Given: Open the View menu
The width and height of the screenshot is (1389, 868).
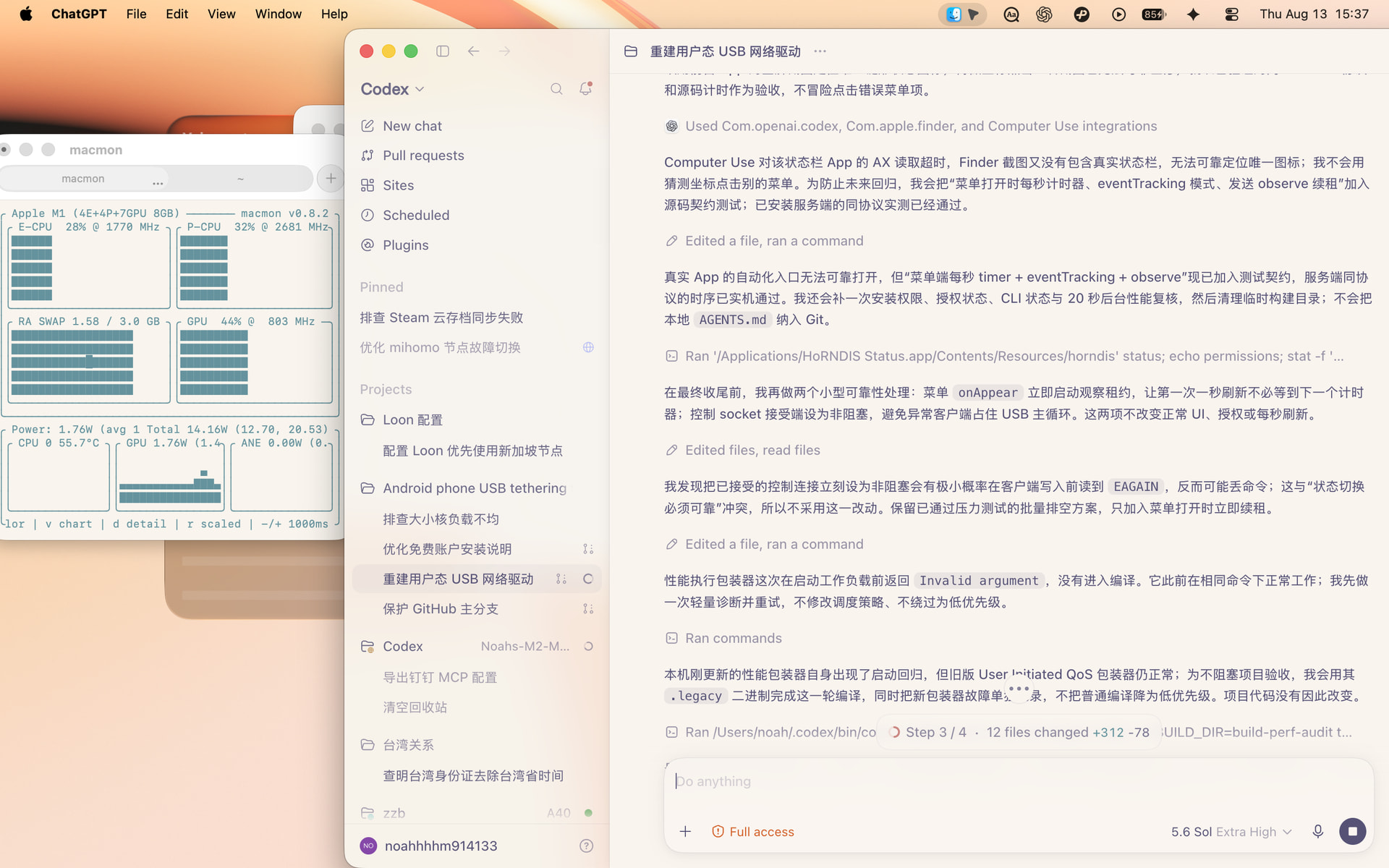Looking at the screenshot, I should [x=221, y=14].
